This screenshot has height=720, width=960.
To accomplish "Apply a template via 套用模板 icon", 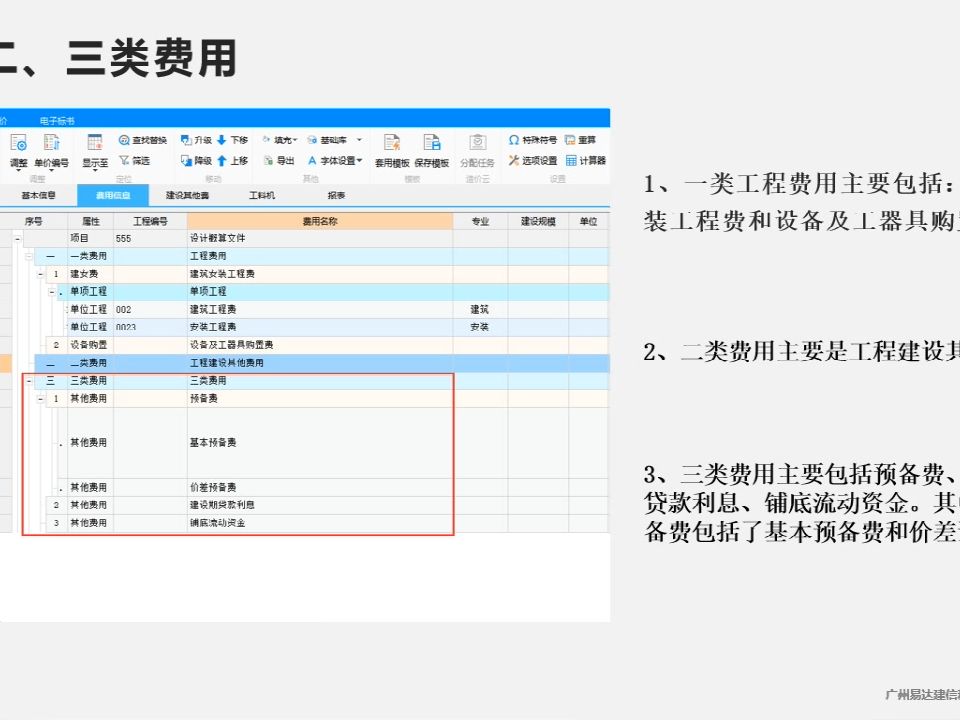I will click(391, 148).
